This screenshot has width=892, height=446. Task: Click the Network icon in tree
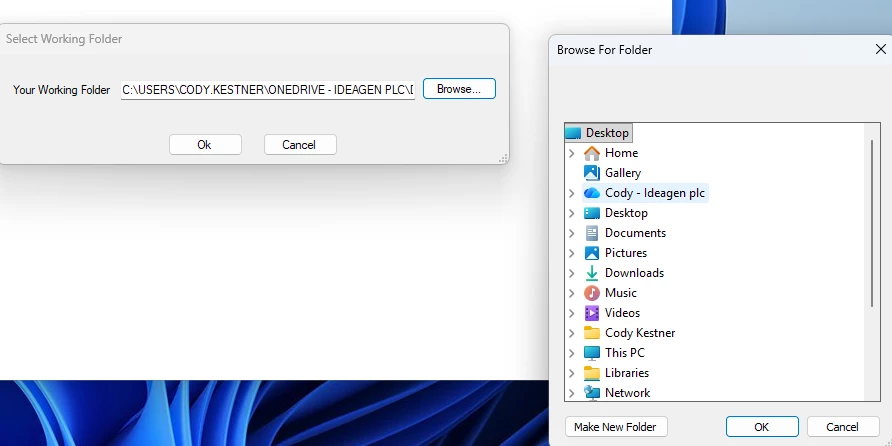[592, 393]
